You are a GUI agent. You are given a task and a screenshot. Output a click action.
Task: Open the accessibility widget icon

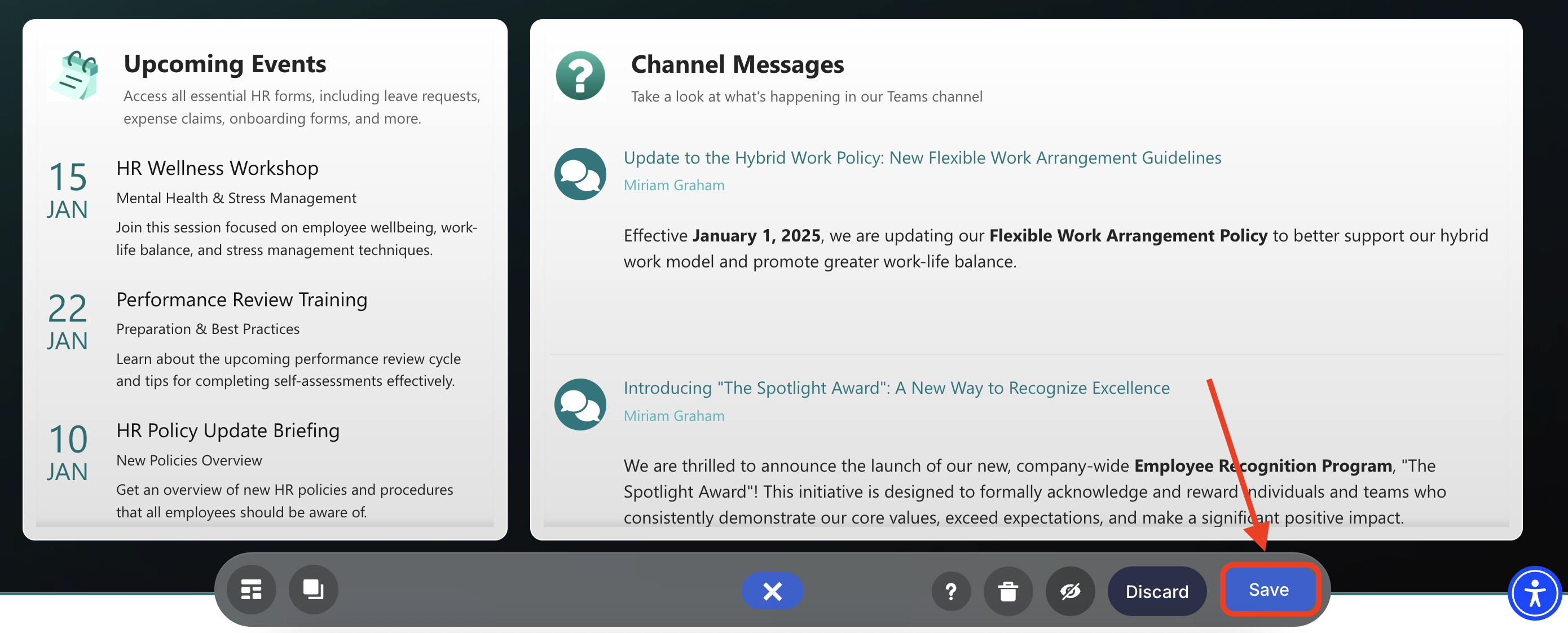1534,594
